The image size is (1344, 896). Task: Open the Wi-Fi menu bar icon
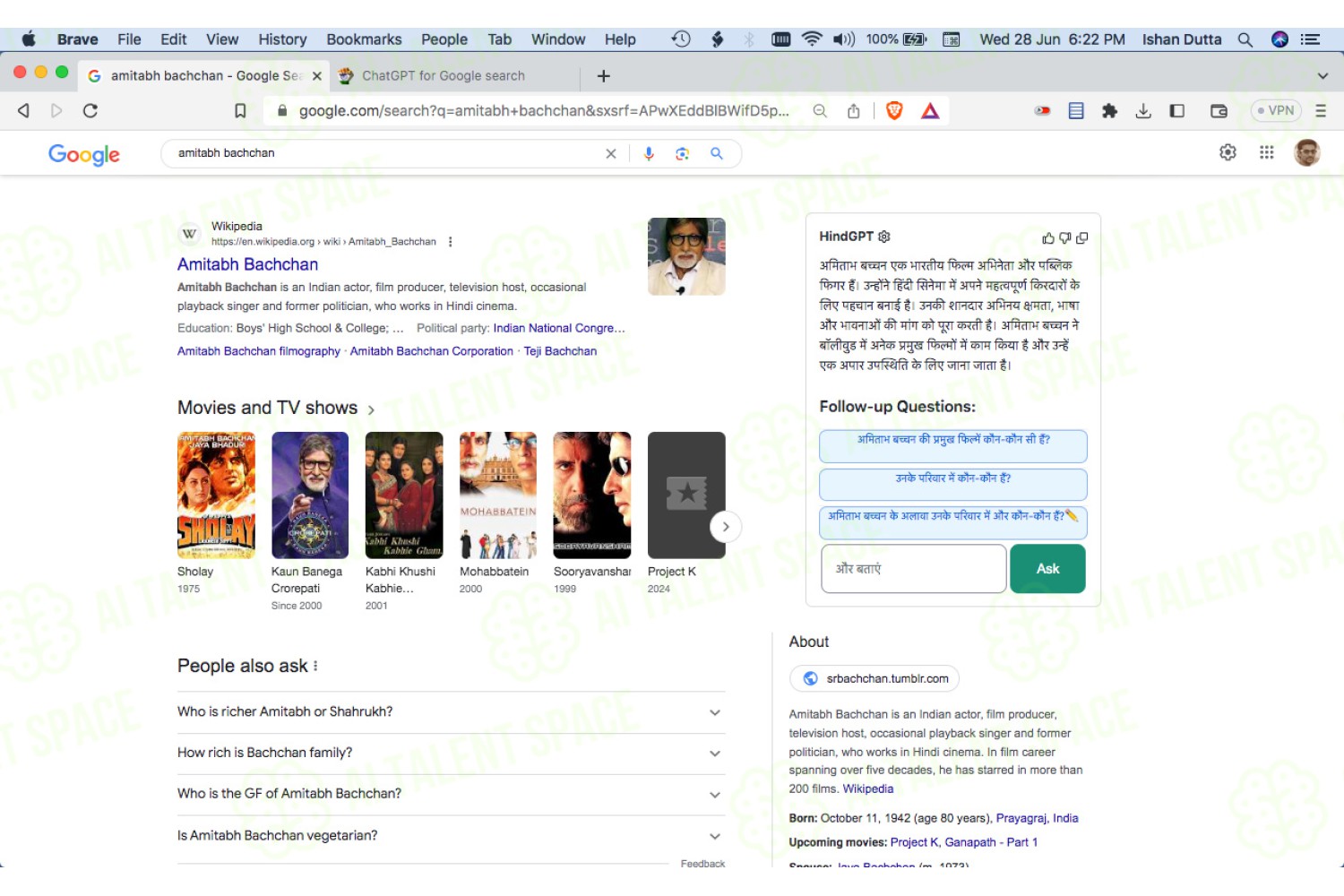tap(812, 39)
